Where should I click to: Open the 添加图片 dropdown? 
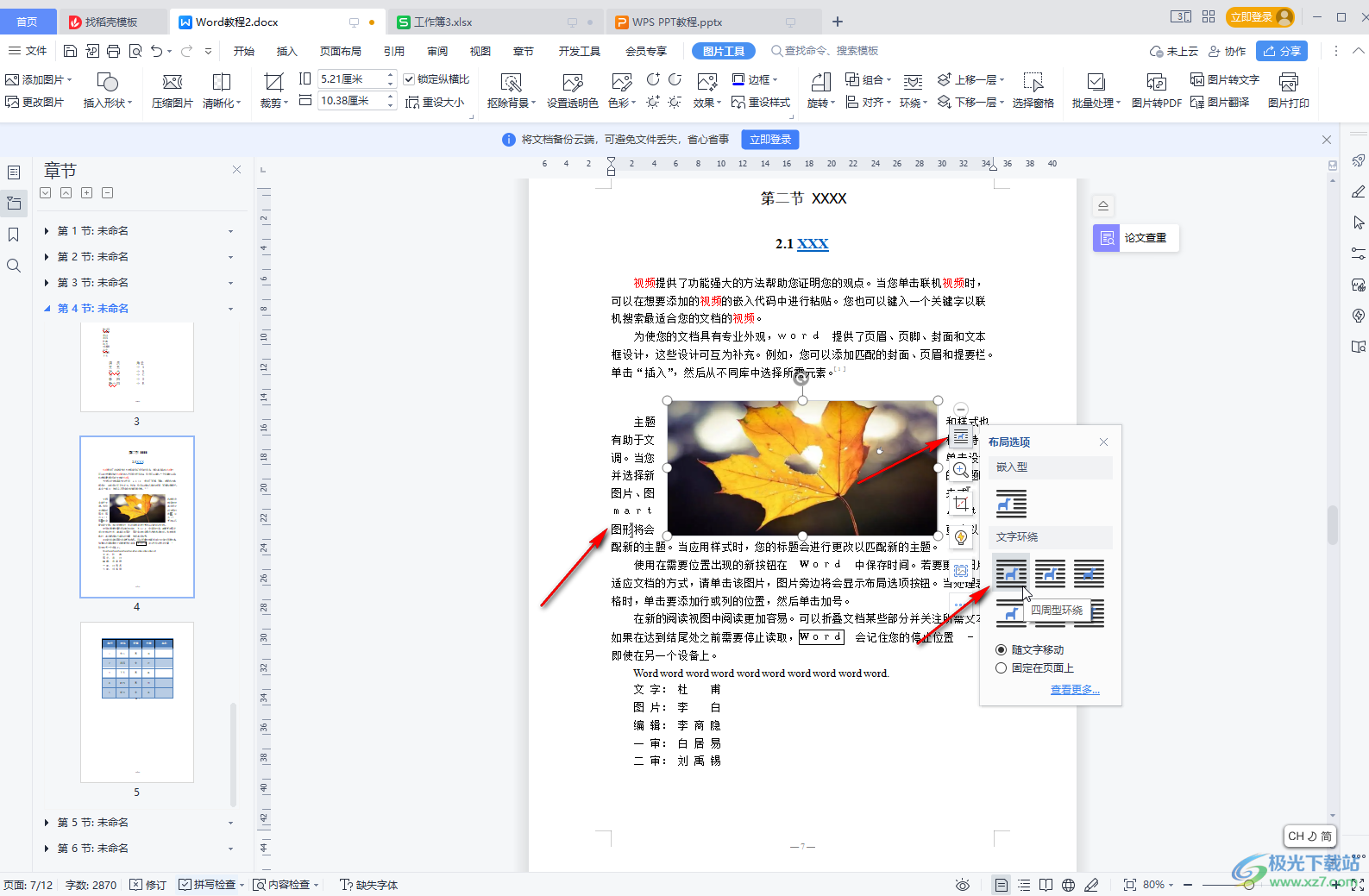click(x=69, y=79)
